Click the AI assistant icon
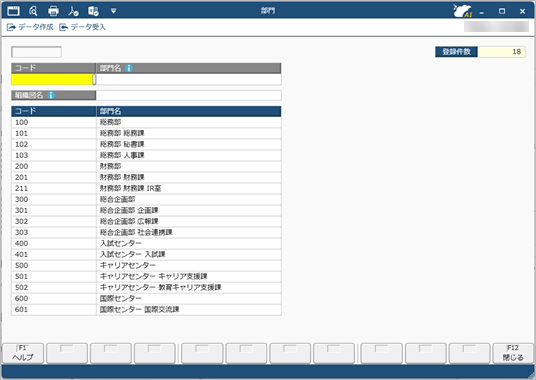 [x=463, y=11]
